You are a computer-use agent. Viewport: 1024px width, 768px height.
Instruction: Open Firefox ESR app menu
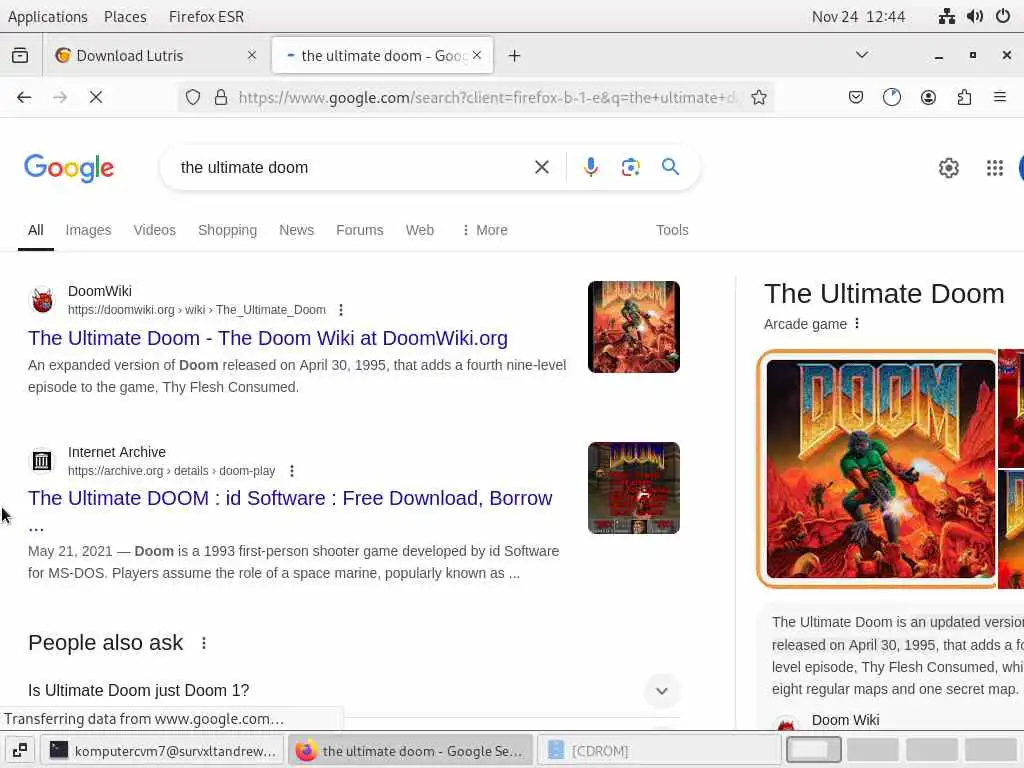tap(206, 16)
